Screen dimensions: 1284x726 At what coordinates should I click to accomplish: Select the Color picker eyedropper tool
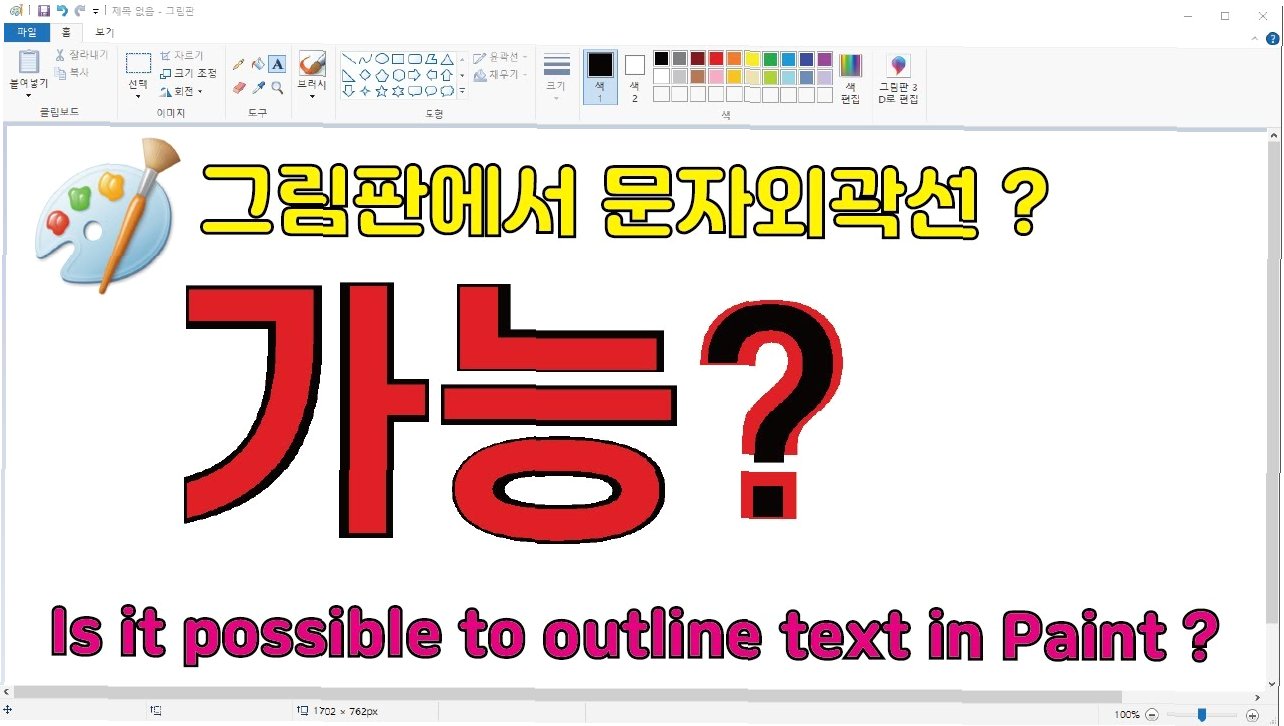click(258, 88)
